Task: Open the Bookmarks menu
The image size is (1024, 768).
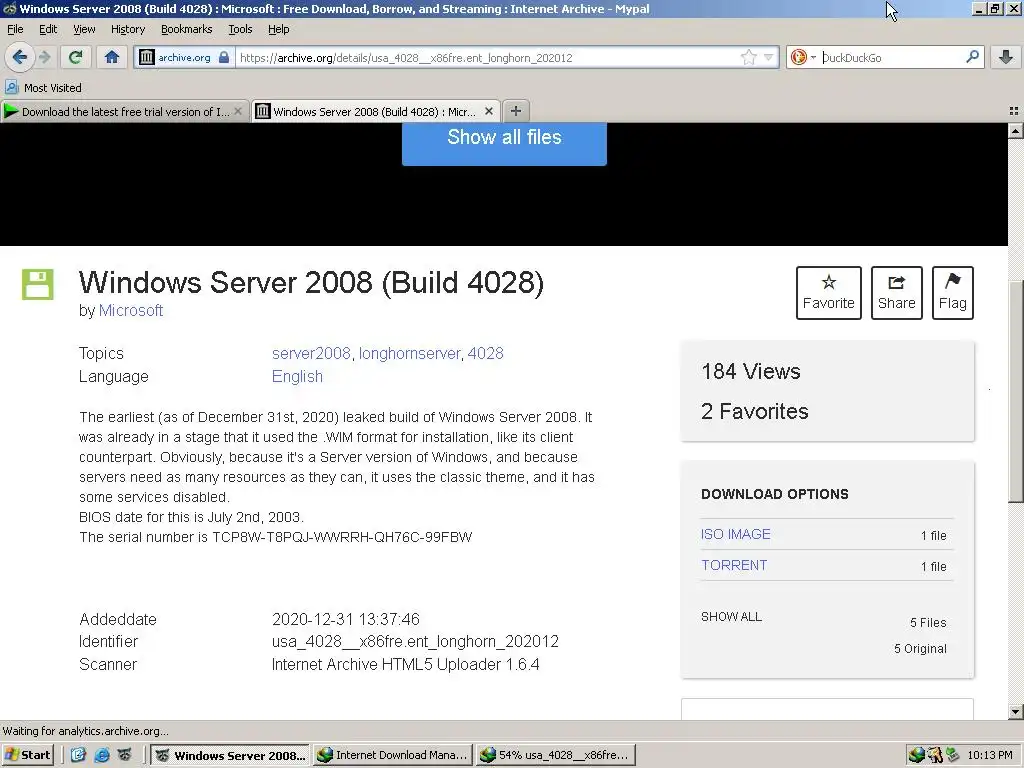Action: click(187, 29)
